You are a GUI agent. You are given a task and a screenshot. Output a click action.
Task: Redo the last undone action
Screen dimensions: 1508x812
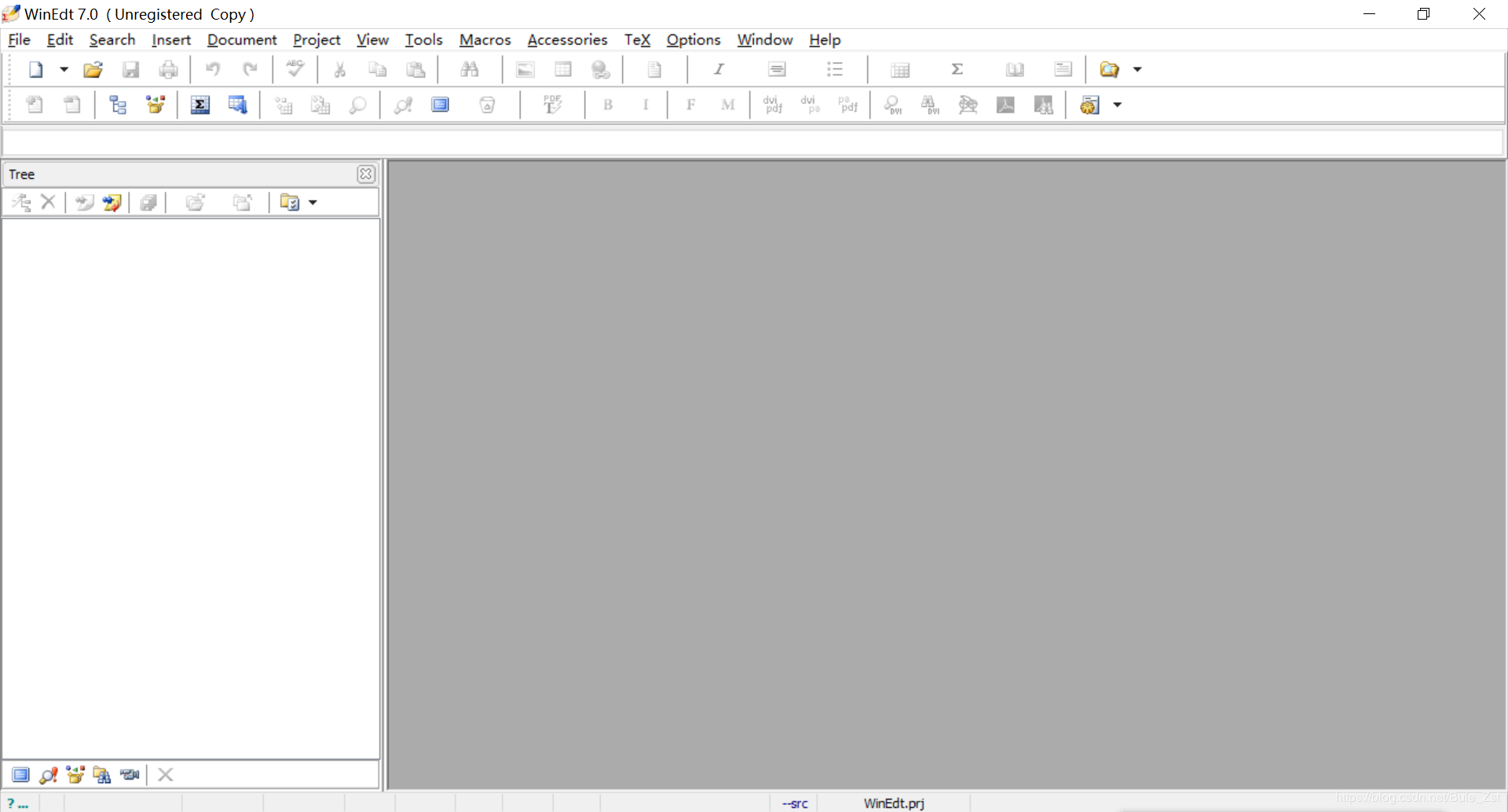(251, 70)
